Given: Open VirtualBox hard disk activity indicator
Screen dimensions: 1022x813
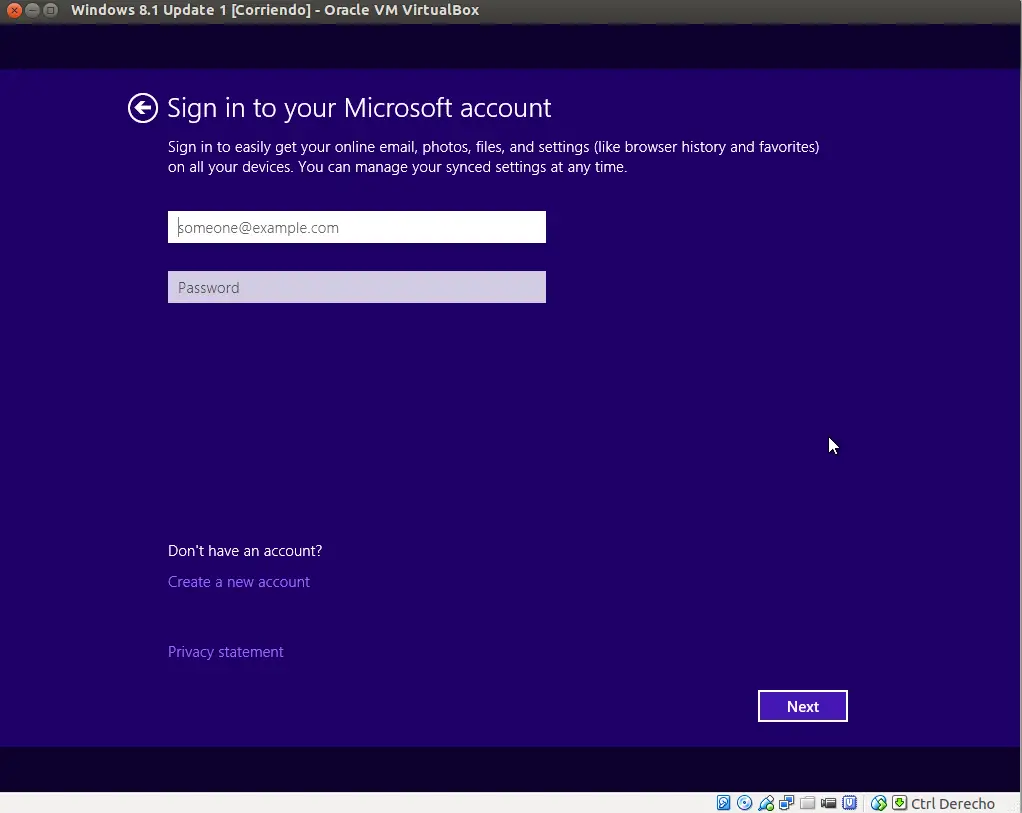Looking at the screenshot, I should [x=723, y=803].
